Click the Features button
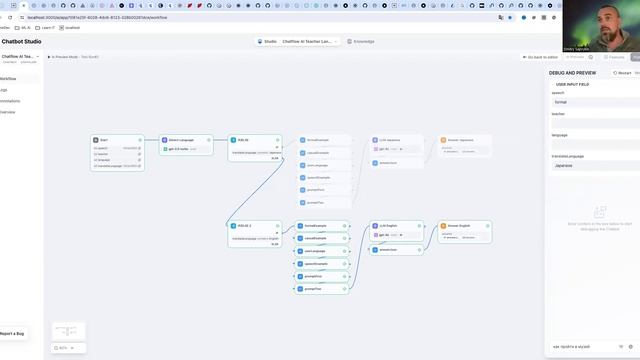 click(614, 57)
